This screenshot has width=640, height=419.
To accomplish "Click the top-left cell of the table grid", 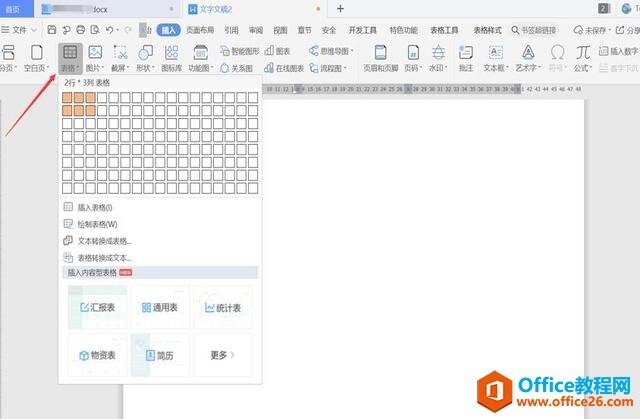I will [67, 98].
